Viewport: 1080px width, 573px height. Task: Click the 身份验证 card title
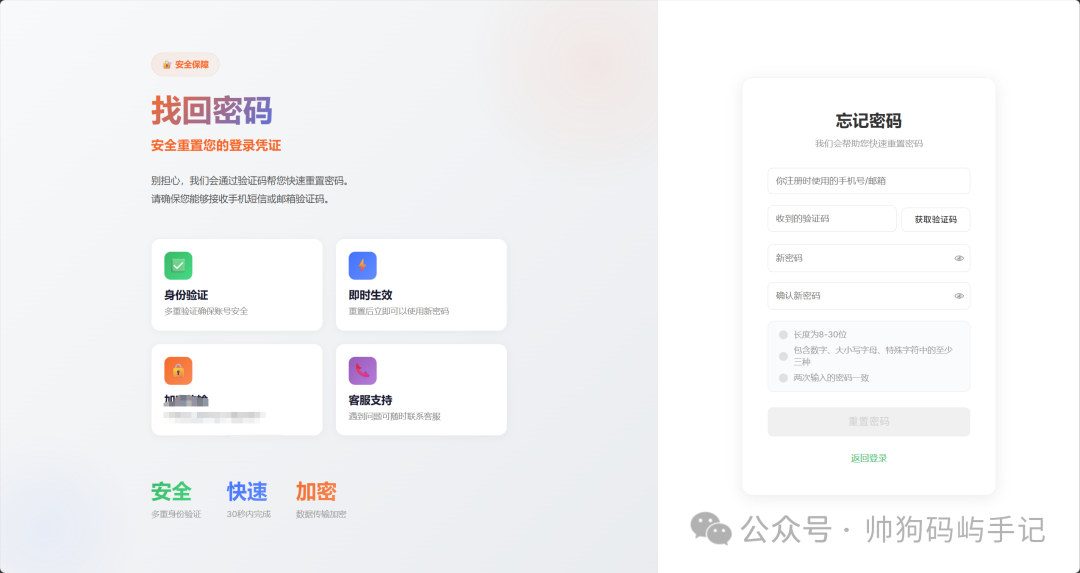(x=186, y=295)
